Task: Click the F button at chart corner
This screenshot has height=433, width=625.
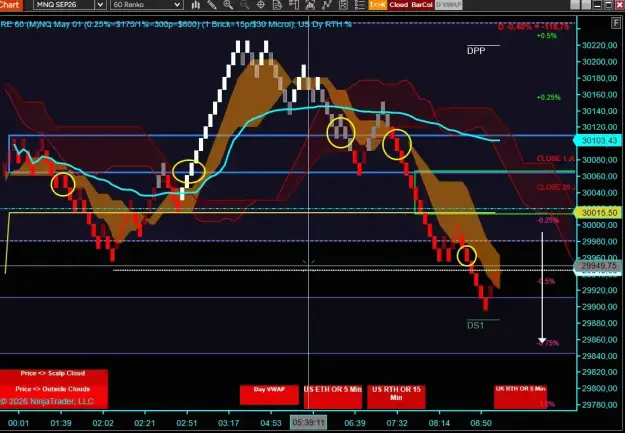Action: pos(616,23)
